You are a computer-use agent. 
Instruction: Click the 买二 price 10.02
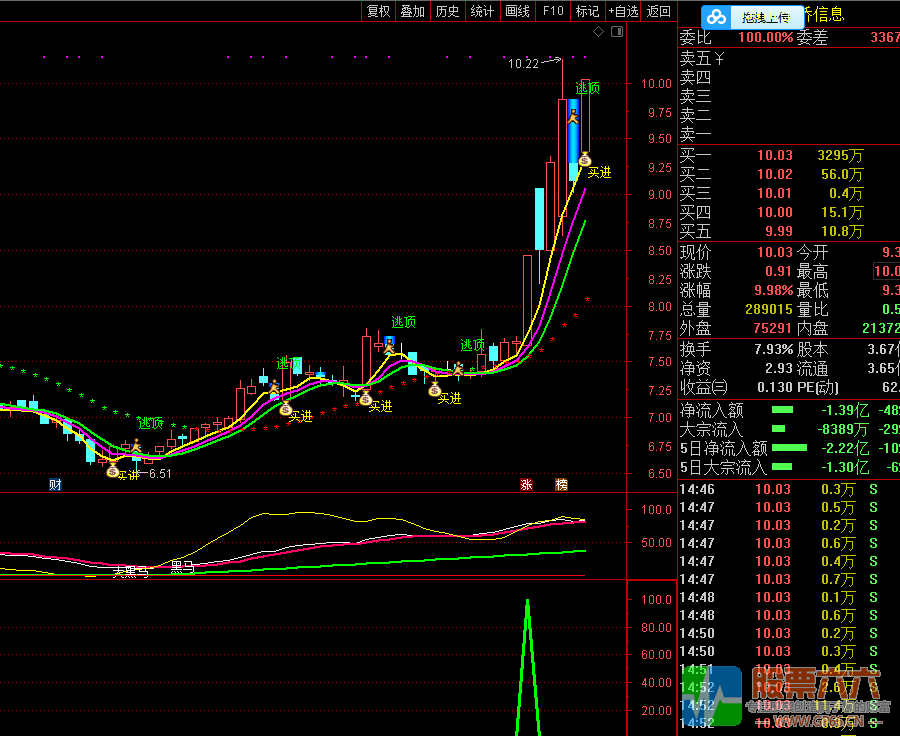click(x=774, y=174)
